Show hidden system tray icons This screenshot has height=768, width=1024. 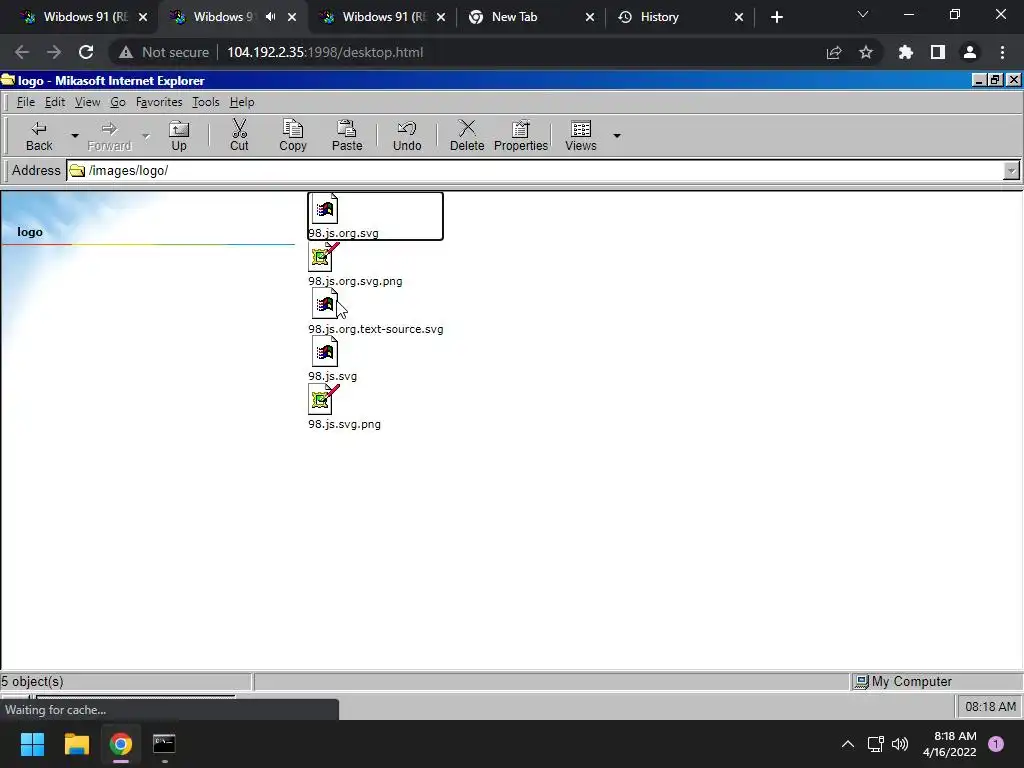(848, 744)
